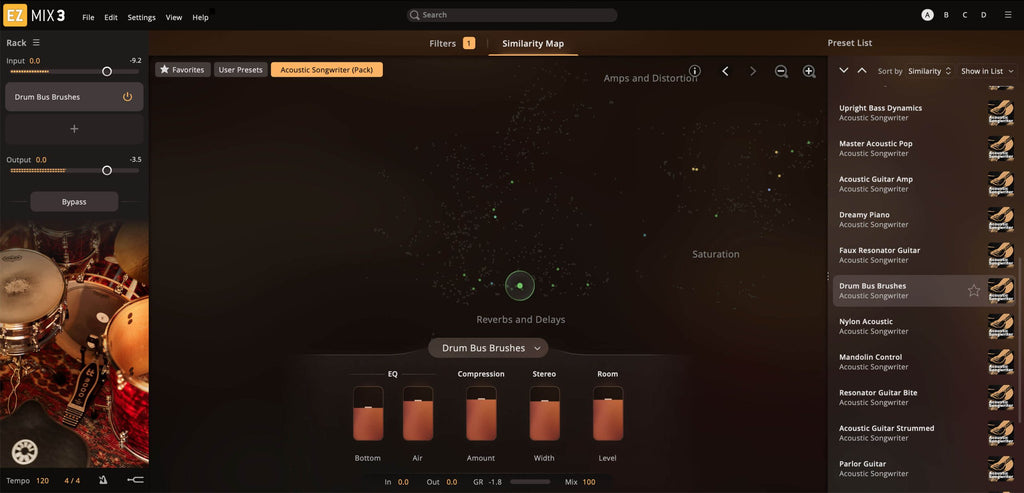1024x493 pixels.
Task: Select Acoustic Guitar Strummed preset
Action: pyautogui.click(x=925, y=433)
